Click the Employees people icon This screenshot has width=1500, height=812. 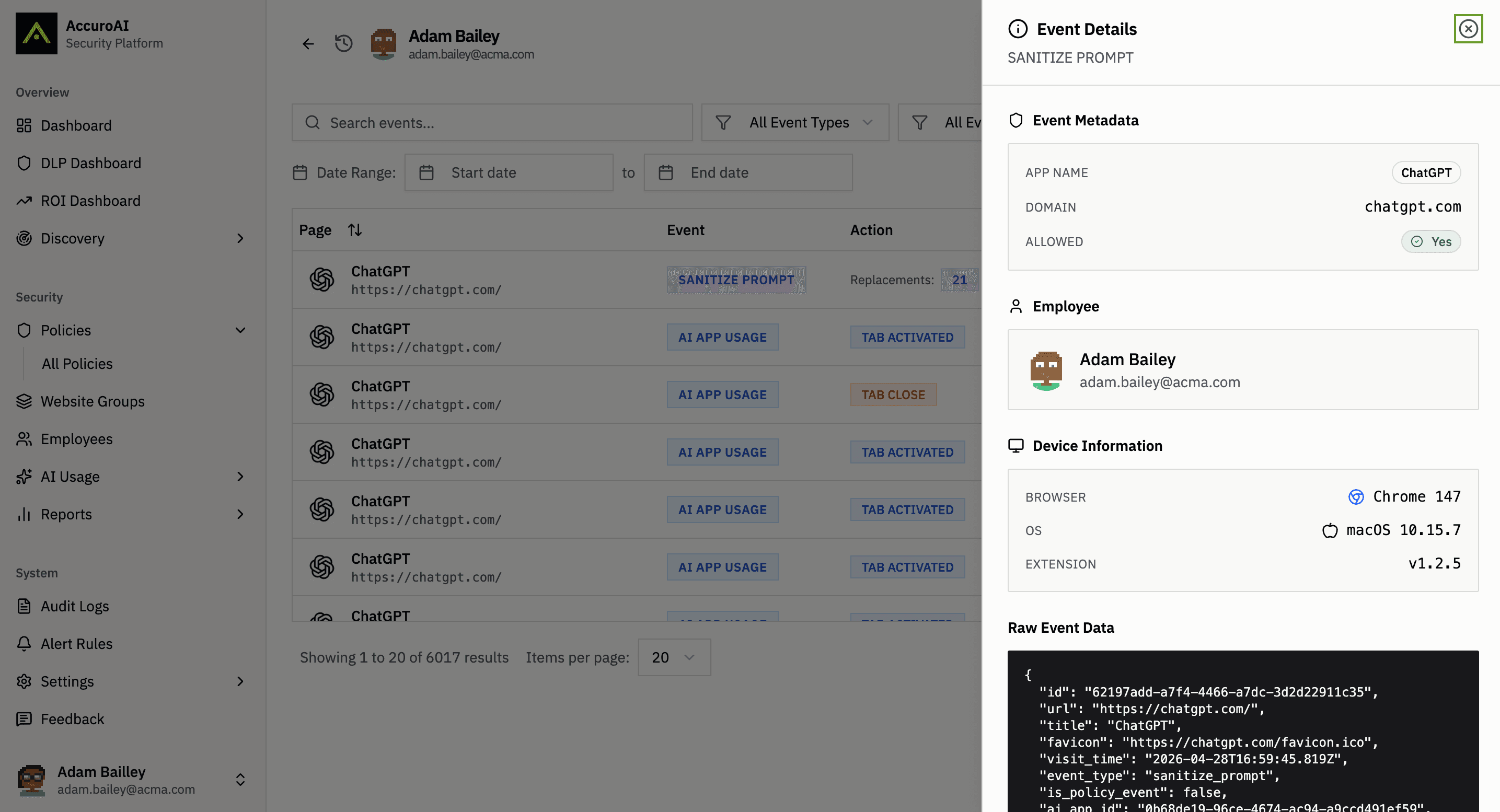pos(24,439)
